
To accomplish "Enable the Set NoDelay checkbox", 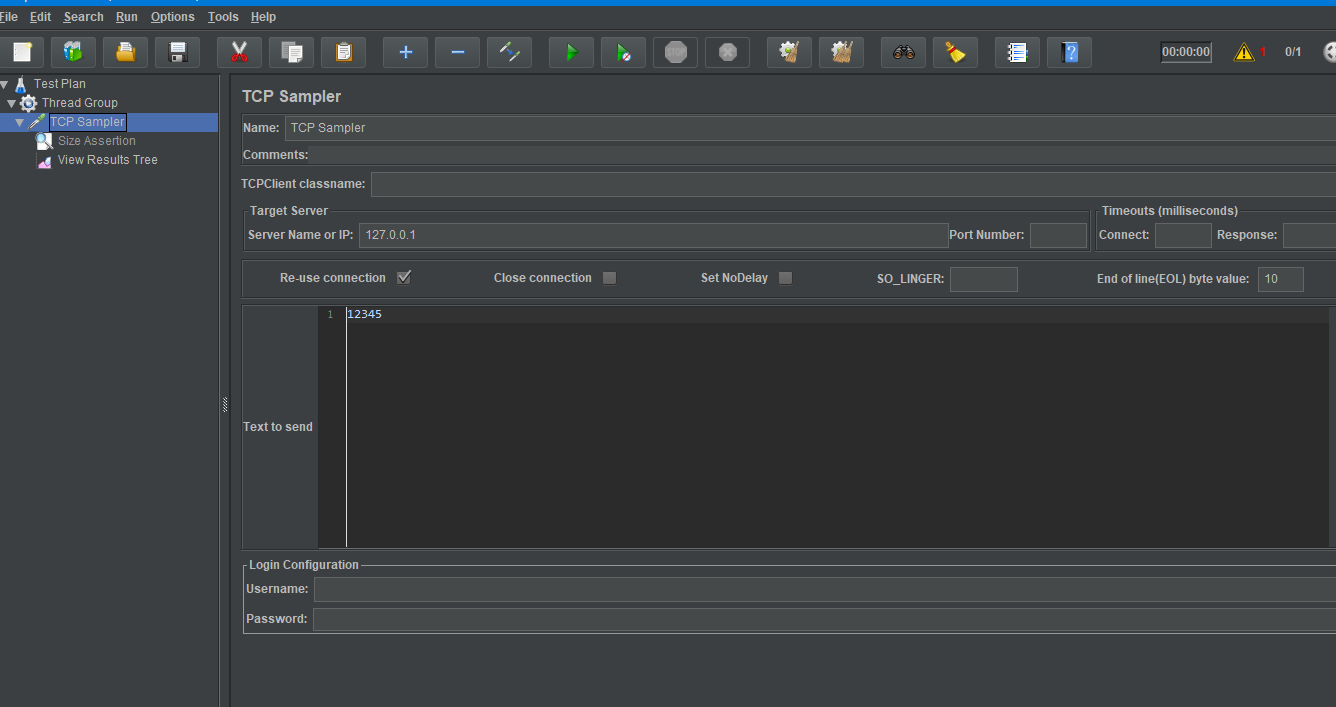I will [x=785, y=278].
